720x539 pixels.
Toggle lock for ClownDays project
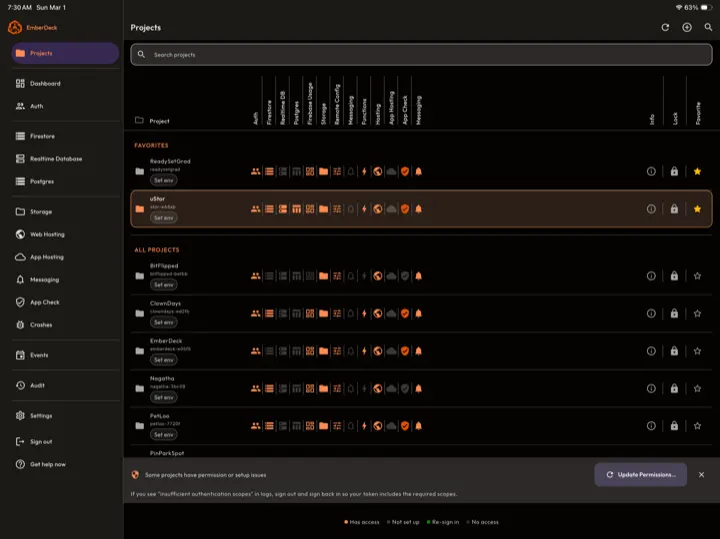tap(674, 314)
